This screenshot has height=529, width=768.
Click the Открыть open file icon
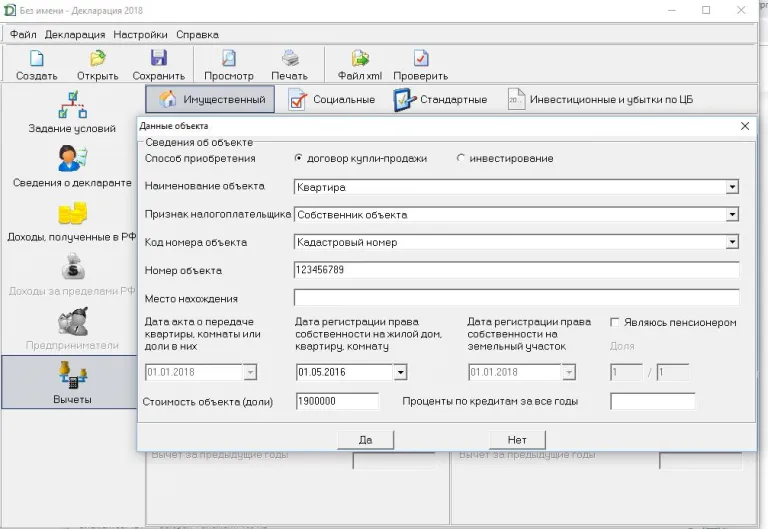97,59
